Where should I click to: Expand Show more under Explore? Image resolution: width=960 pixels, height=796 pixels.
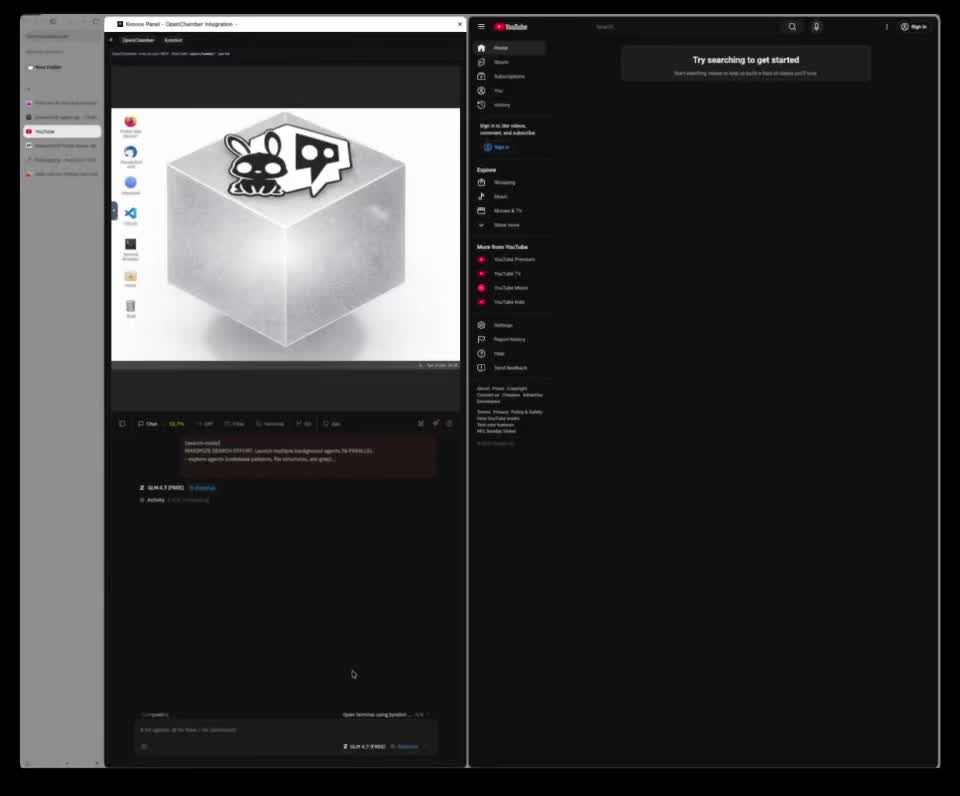(509, 225)
